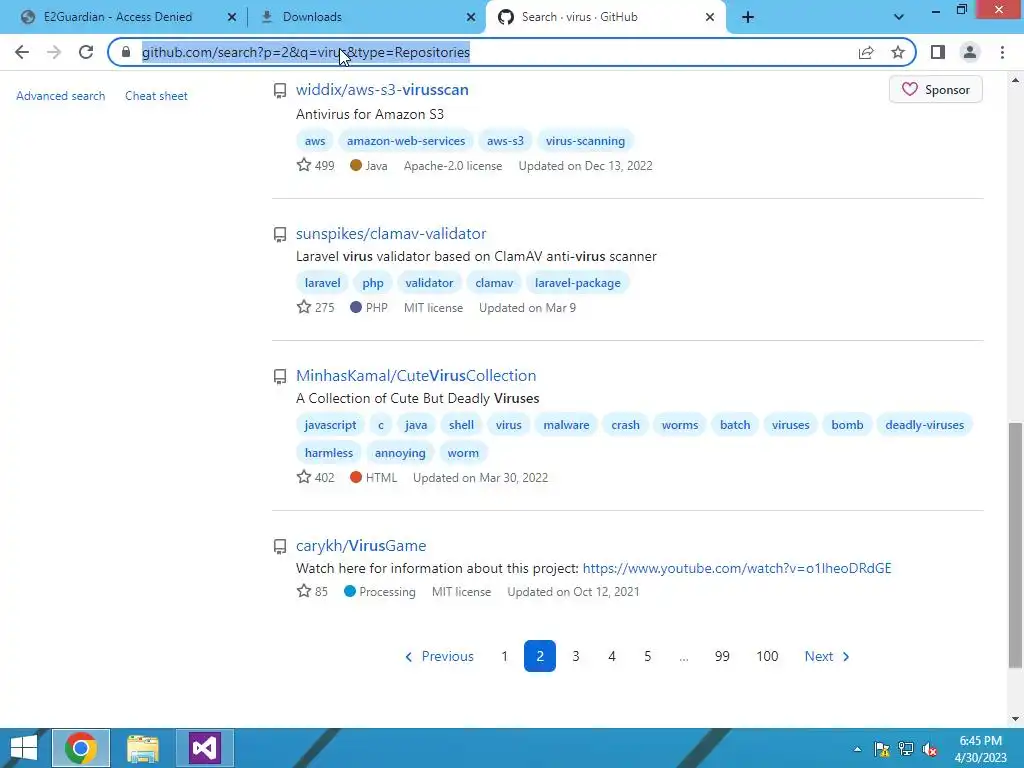
Task: Show hidden system tray icons
Action: click(857, 749)
